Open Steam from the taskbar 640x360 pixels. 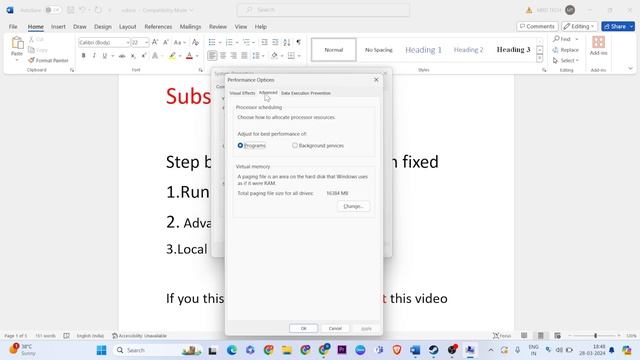click(x=433, y=350)
